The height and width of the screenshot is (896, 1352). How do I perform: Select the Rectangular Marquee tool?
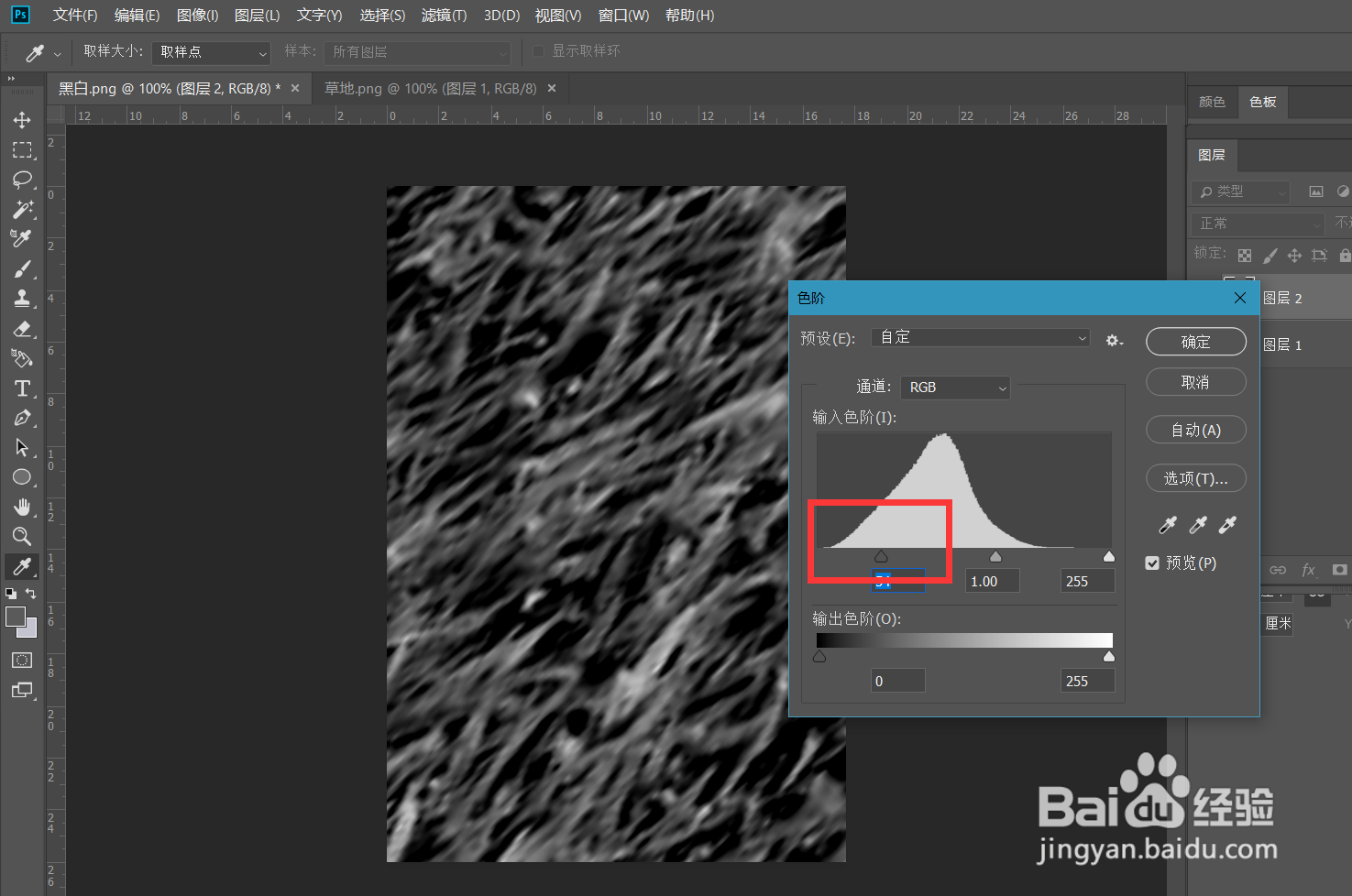coord(22,150)
